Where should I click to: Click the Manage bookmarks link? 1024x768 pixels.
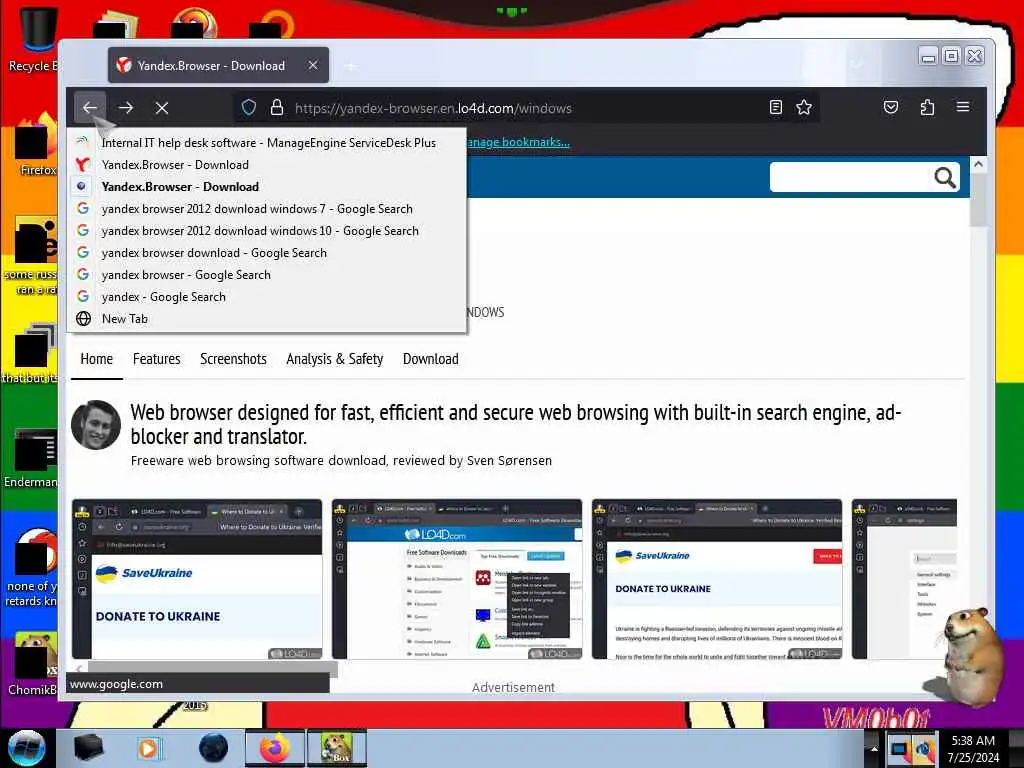[518, 142]
